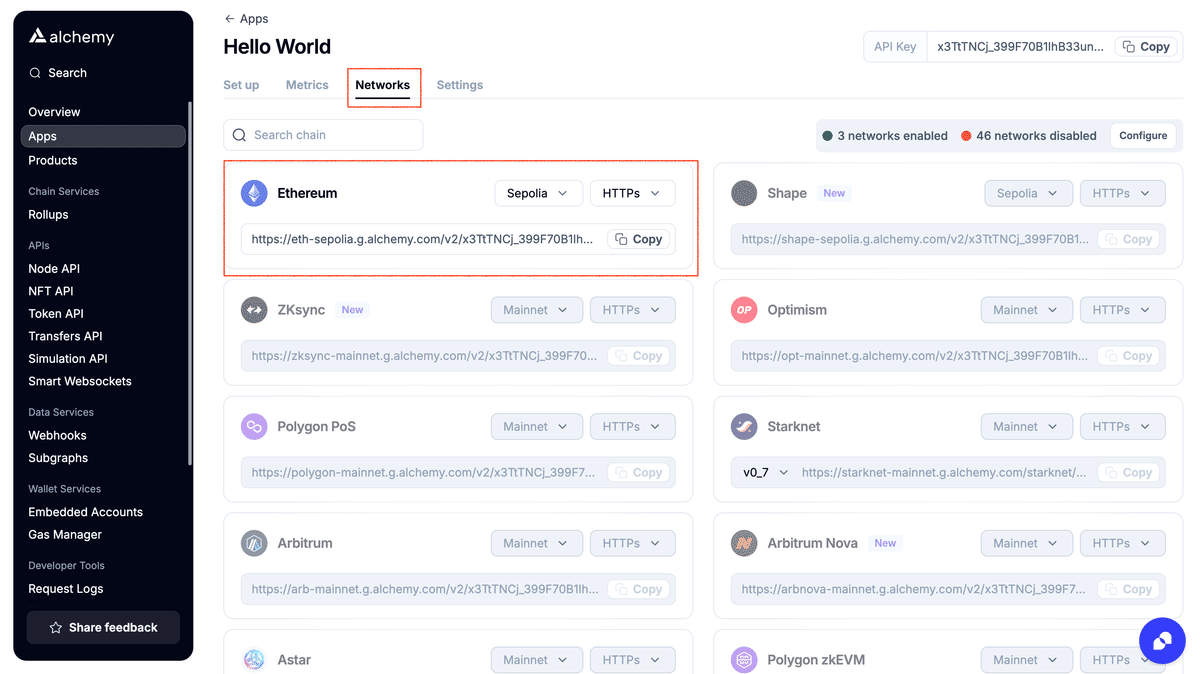The height and width of the screenshot is (674, 1200).
Task: Open Shape's Sepolia network dropdown
Action: [1028, 193]
